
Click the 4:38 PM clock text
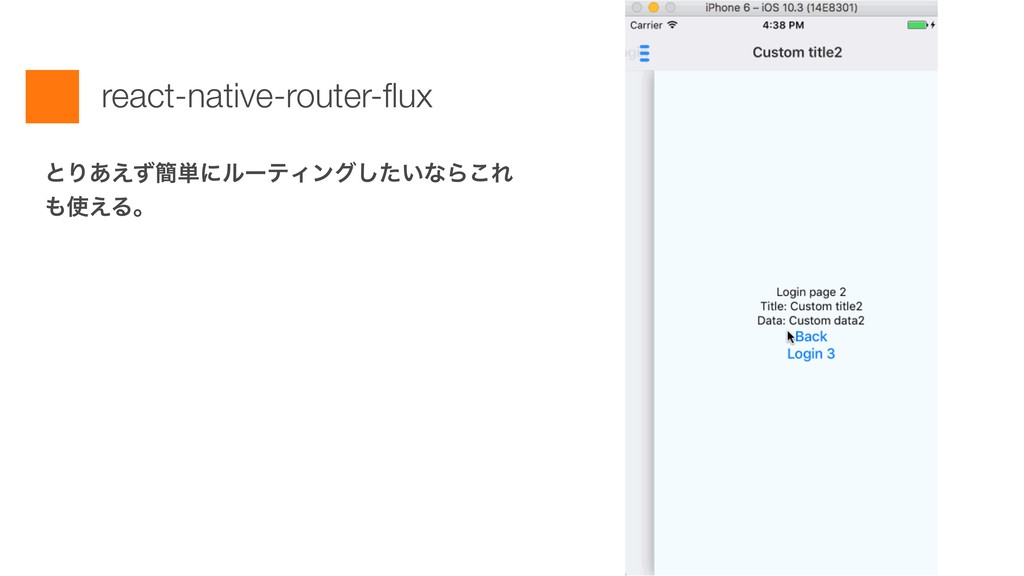783,25
